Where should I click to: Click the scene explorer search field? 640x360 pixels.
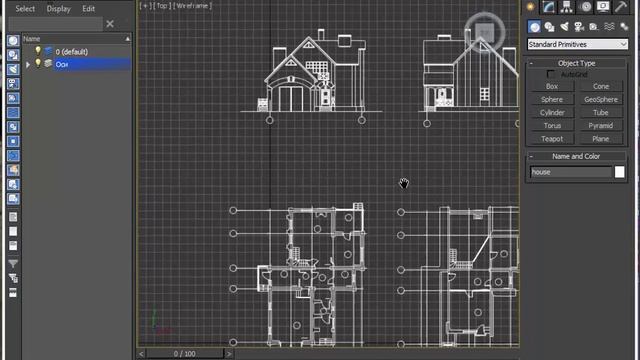click(56, 24)
